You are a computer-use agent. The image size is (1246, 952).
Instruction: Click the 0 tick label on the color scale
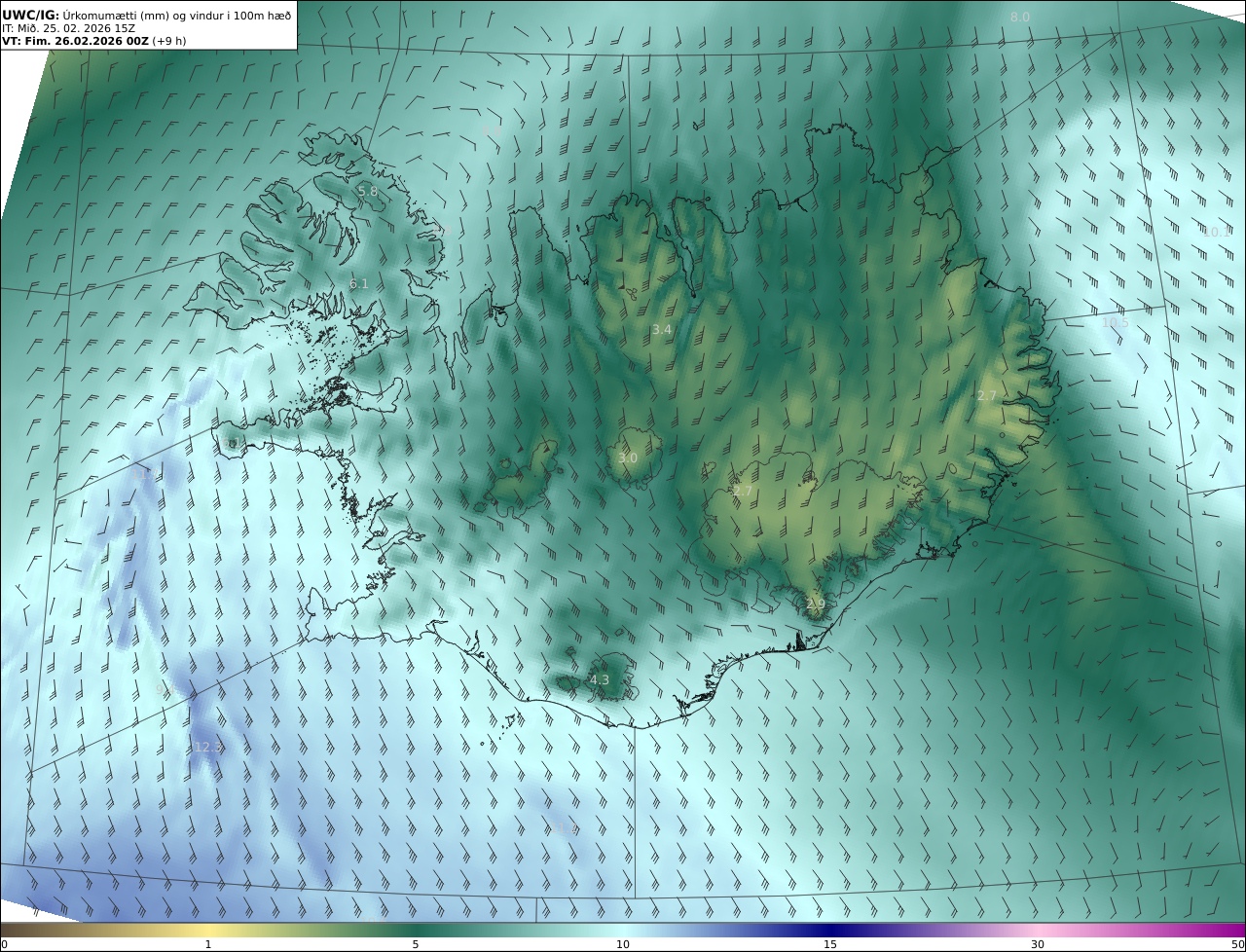(x=3, y=944)
